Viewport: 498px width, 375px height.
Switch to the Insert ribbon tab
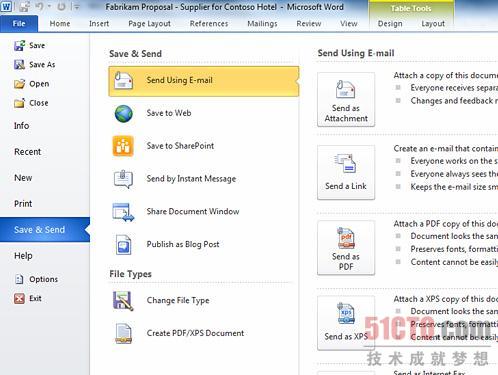[99, 23]
